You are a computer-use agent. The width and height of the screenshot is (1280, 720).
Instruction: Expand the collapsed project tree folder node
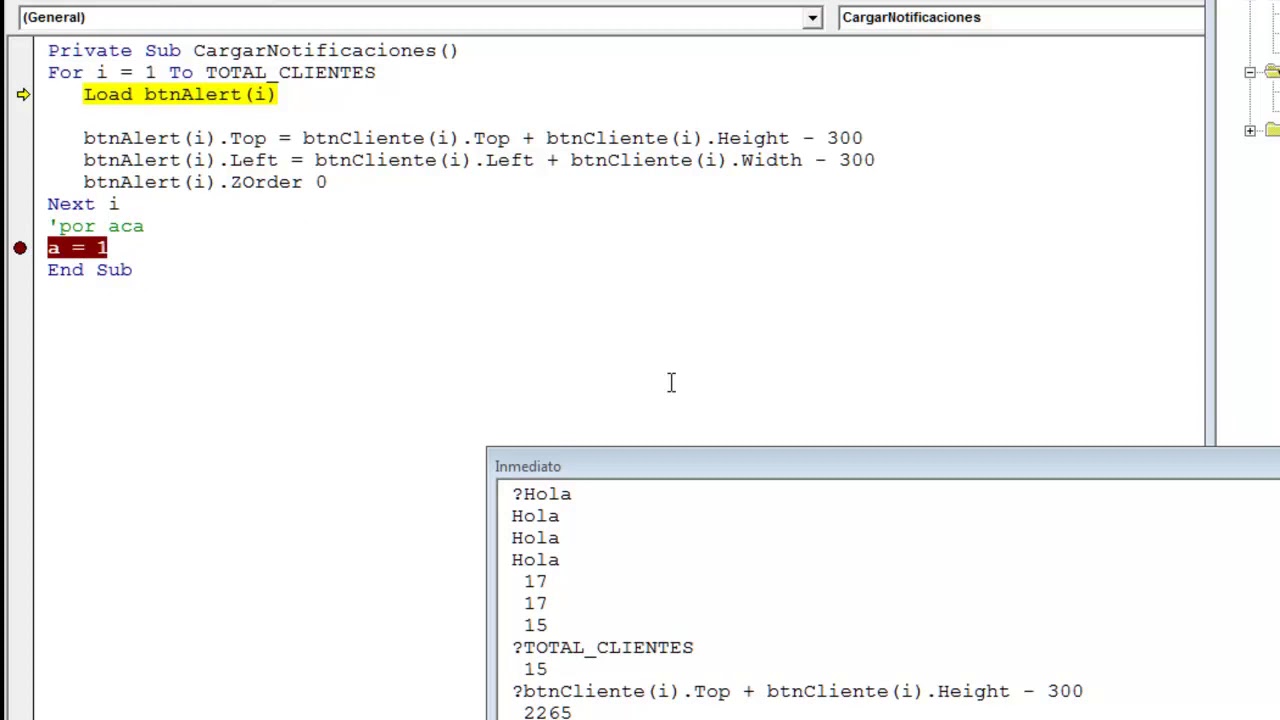1250,130
